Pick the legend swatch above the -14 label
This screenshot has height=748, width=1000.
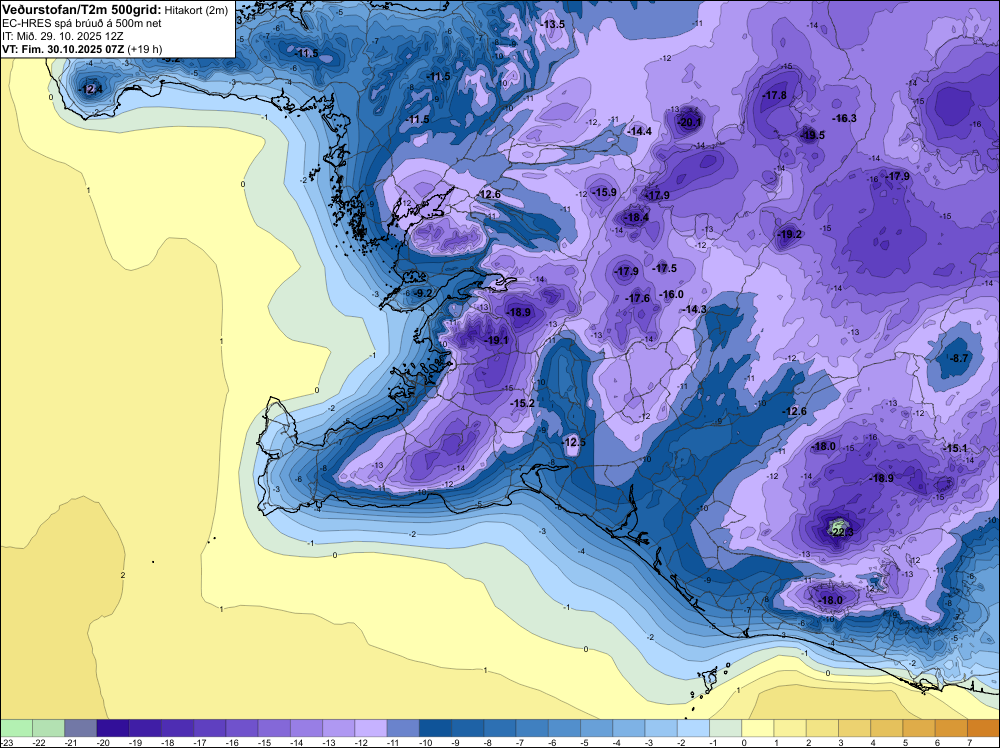[307, 728]
